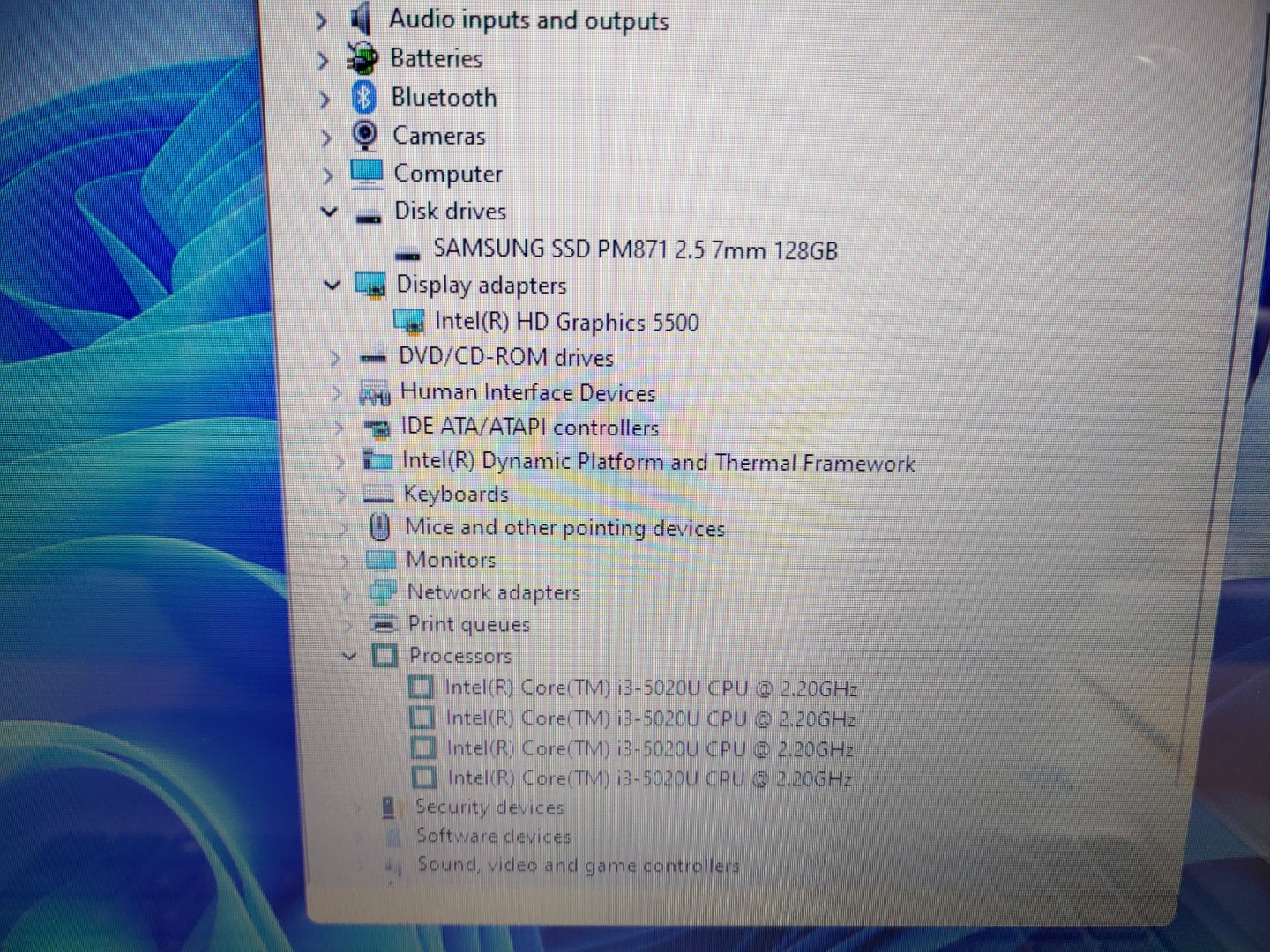This screenshot has height=952, width=1270.
Task: Click the SAMSUNG SSD drive icon
Action: tap(407, 255)
